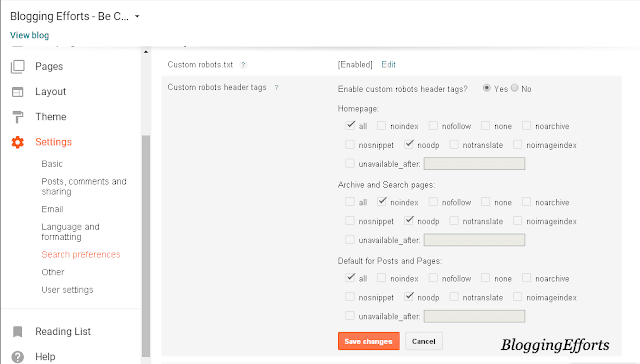The image size is (640, 364).
Task: Click the sidebar vertical scrollbar thumb
Action: click(146, 246)
